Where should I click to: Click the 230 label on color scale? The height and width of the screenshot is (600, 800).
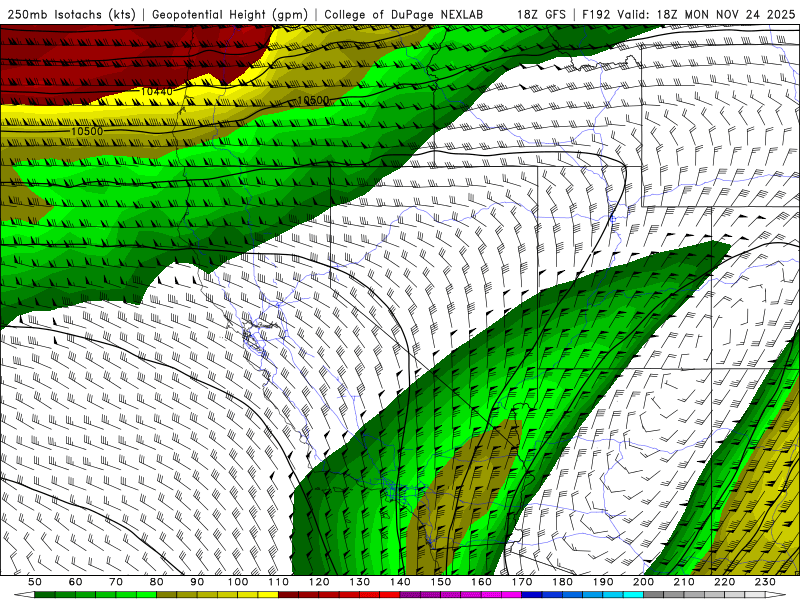[765, 582]
